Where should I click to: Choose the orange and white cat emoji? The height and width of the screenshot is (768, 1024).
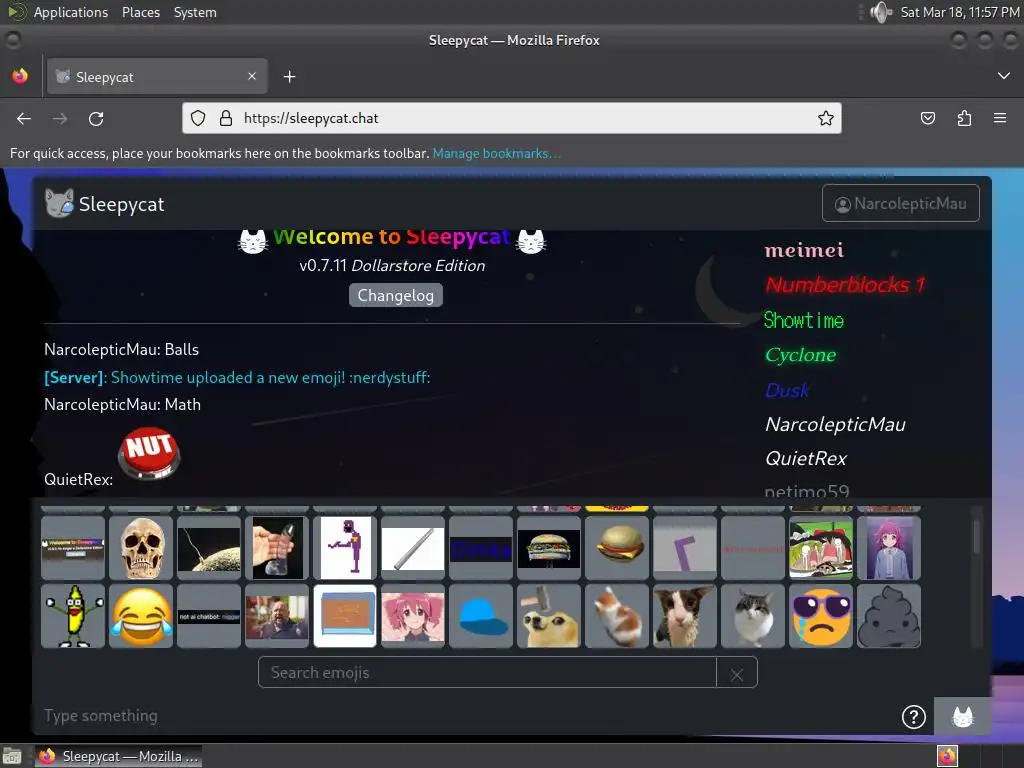617,616
